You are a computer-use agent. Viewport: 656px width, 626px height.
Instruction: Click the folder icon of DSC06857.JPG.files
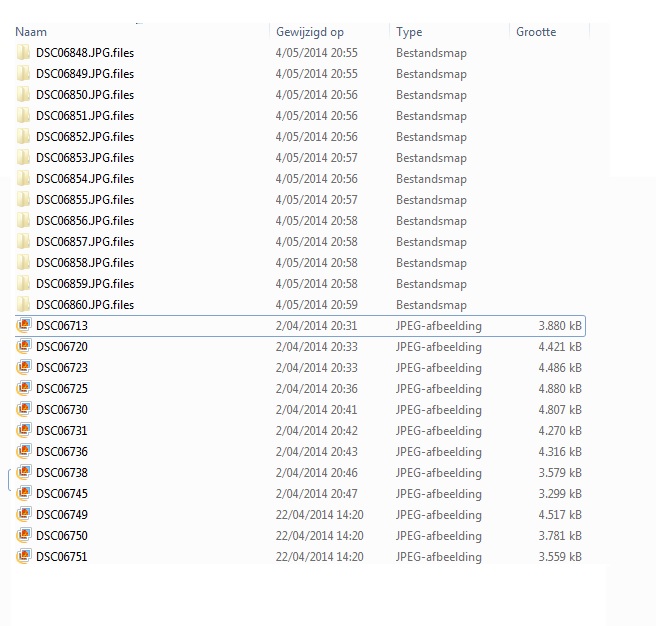point(23,241)
